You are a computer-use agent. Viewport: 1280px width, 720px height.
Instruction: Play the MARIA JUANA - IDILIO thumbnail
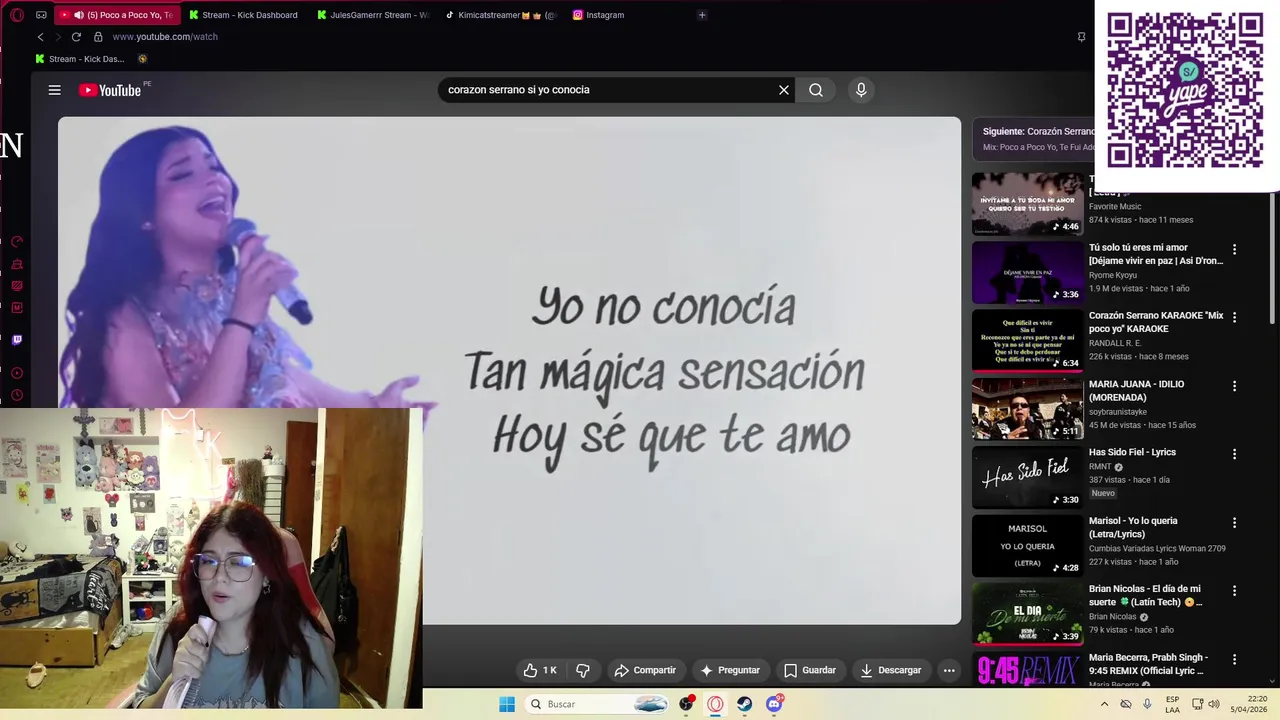click(1027, 409)
